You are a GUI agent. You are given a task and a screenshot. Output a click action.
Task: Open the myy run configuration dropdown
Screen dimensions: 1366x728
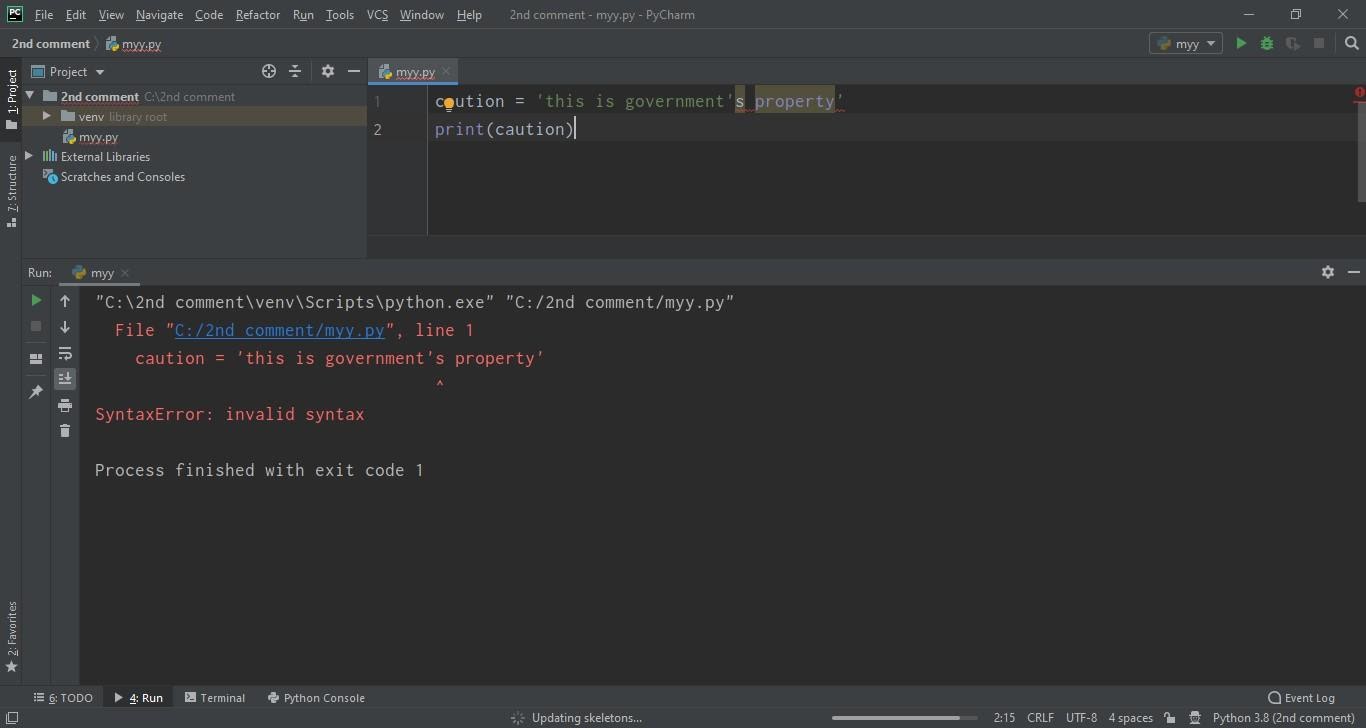coord(1185,43)
